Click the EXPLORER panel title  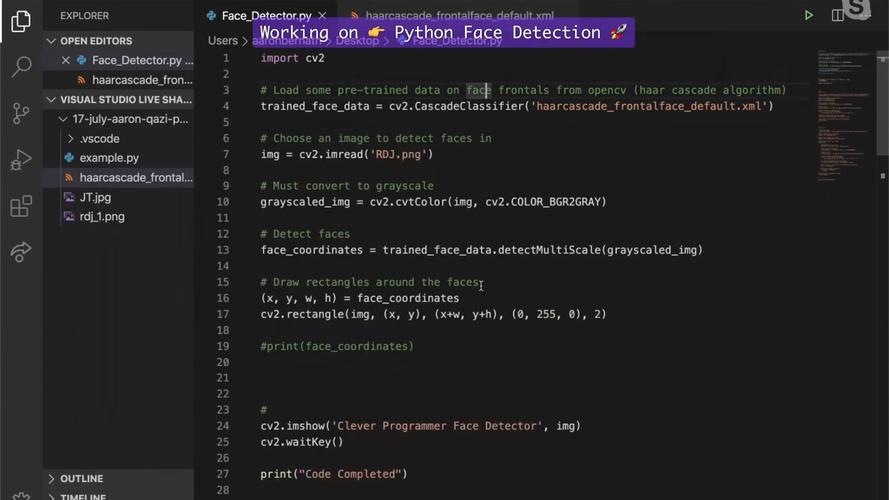click(84, 16)
